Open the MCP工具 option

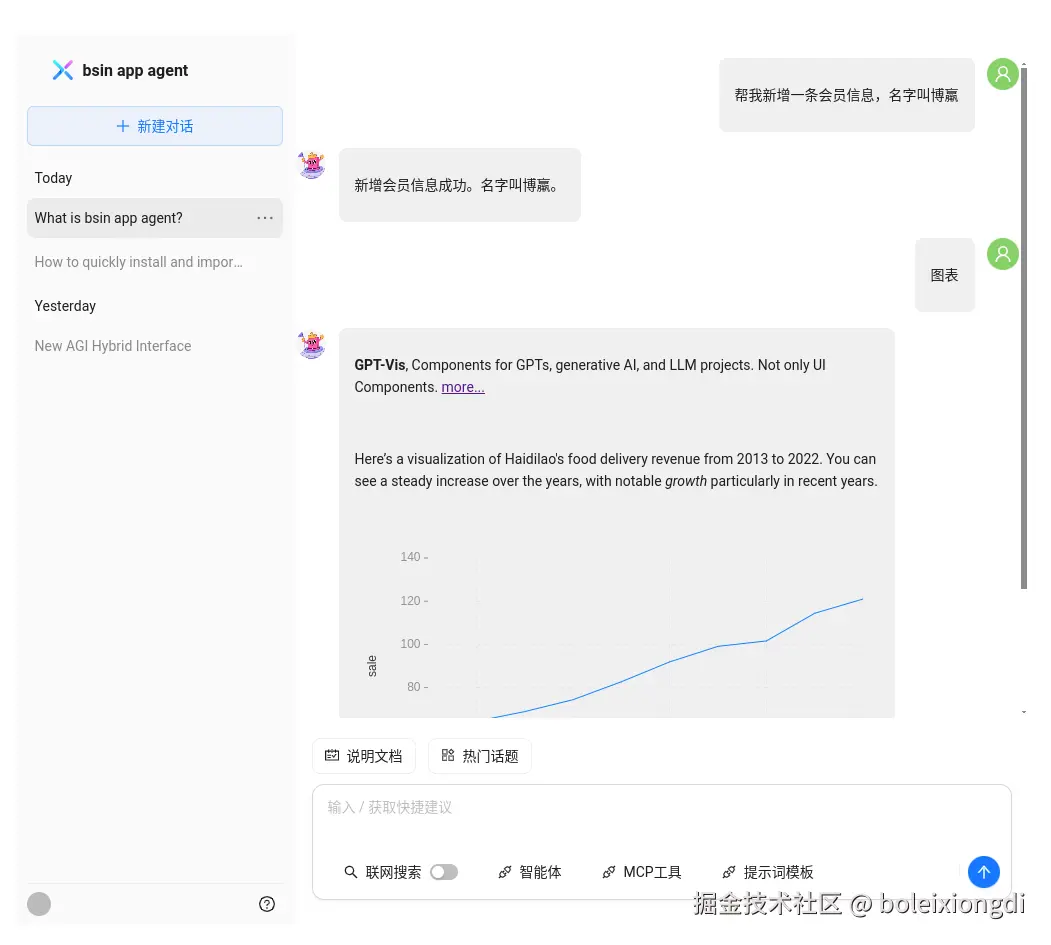click(x=642, y=872)
